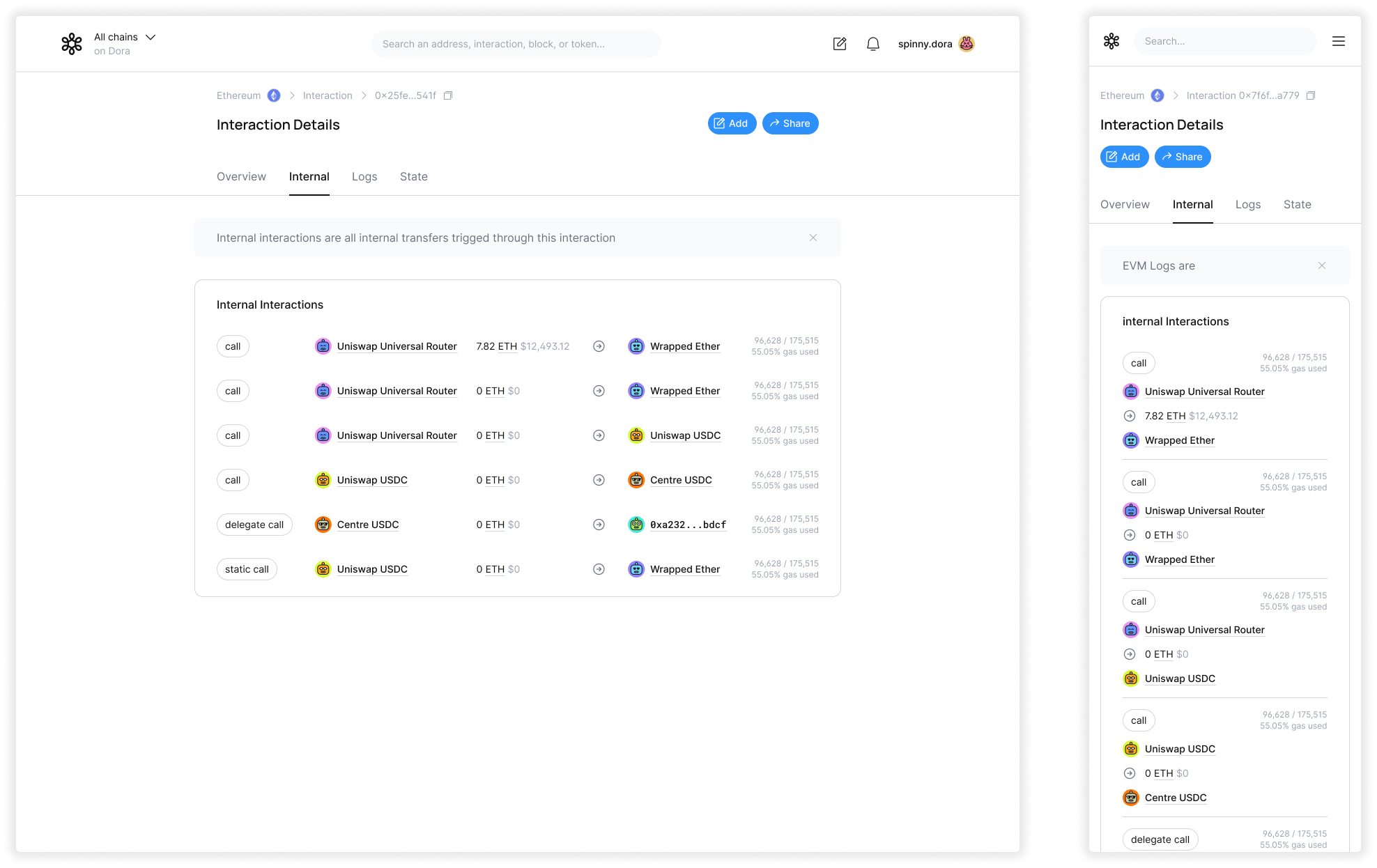Focus the main address search field
This screenshot has height=868, width=1377.
click(x=516, y=44)
